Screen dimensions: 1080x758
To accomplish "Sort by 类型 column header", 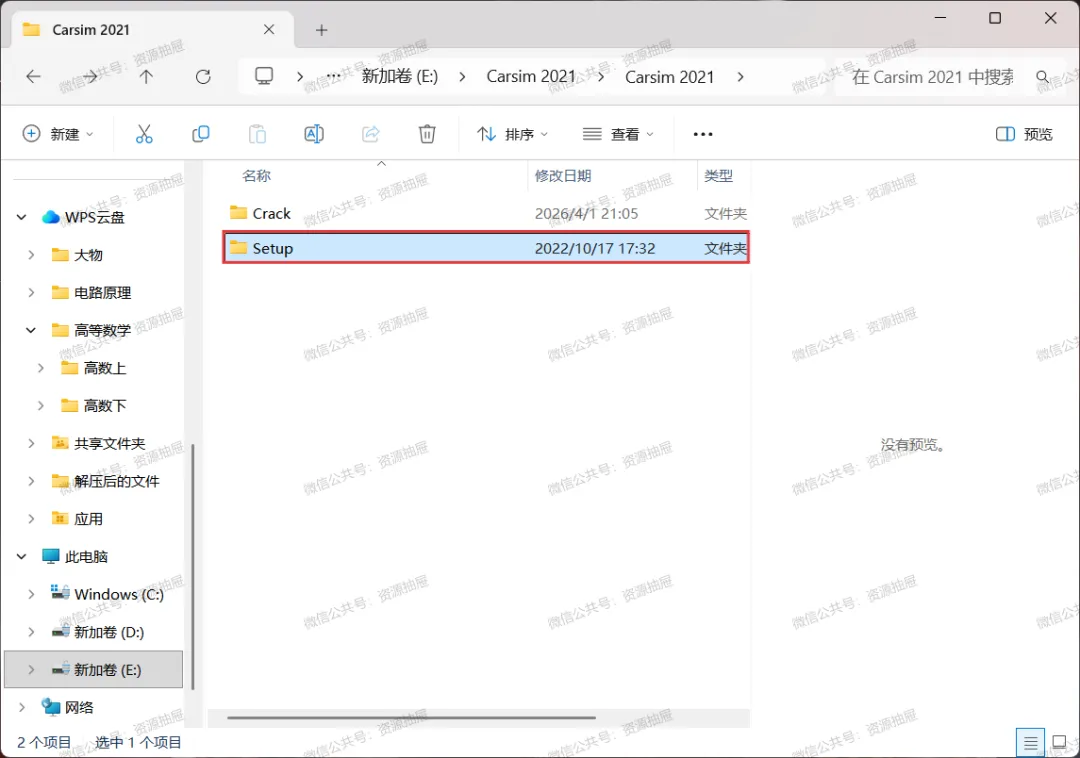I will tap(718, 176).
